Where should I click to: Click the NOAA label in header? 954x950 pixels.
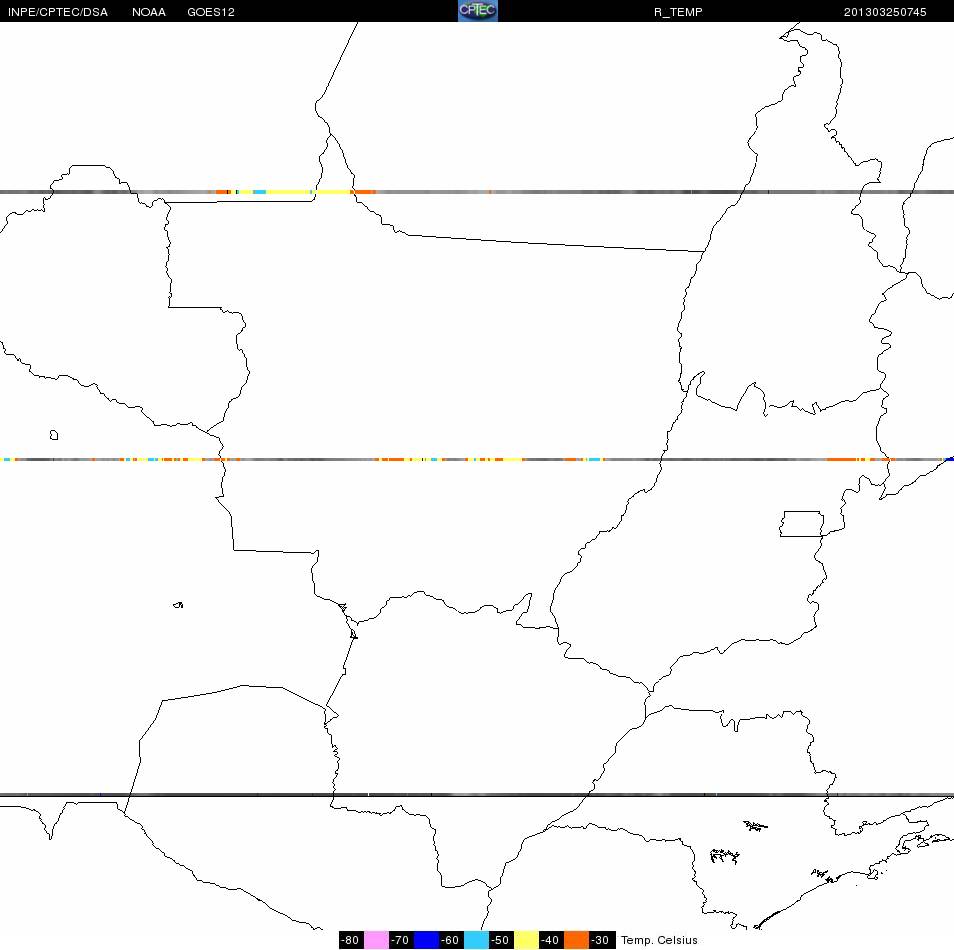click(x=148, y=12)
